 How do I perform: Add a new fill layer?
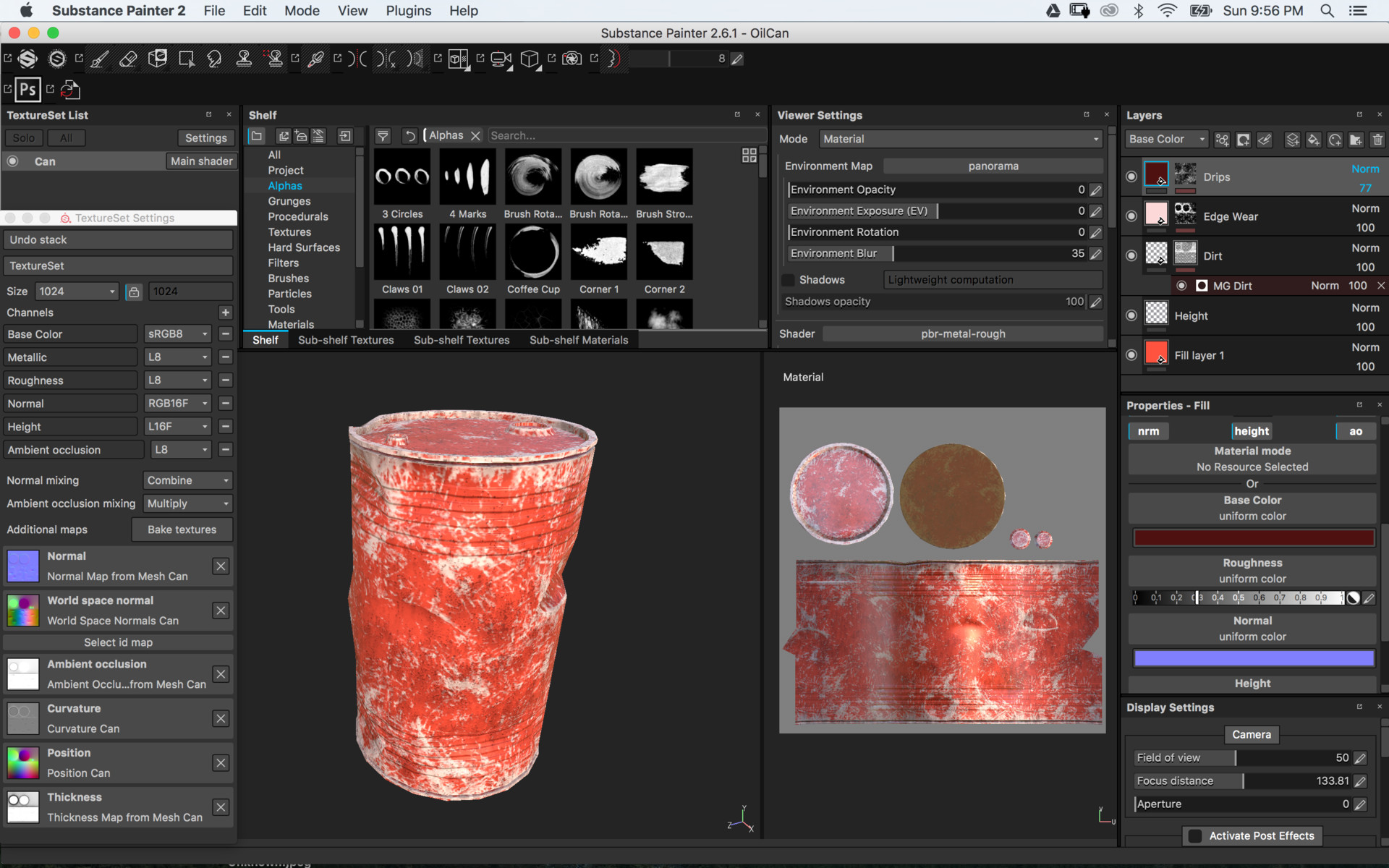tap(1314, 140)
